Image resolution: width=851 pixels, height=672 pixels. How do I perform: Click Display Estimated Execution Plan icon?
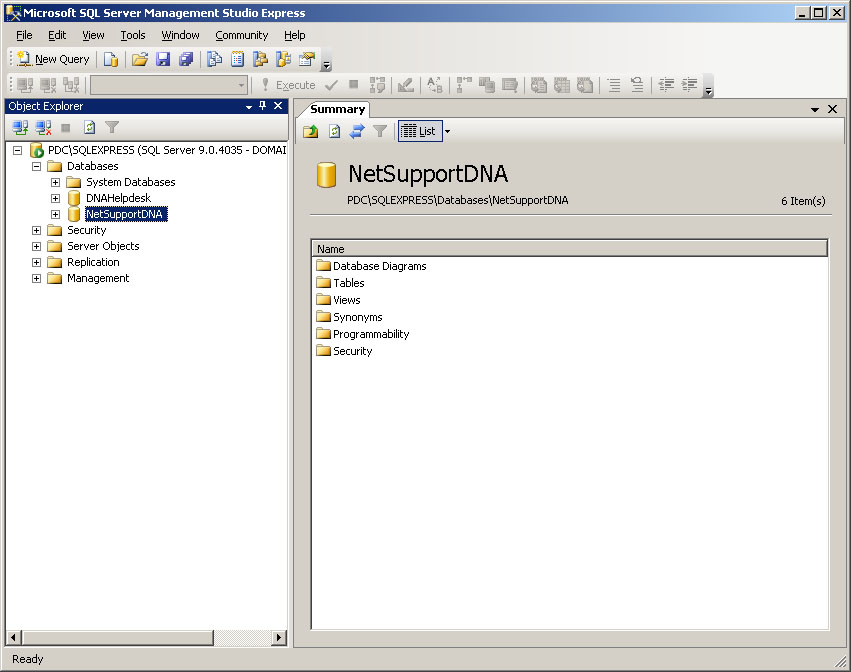377,85
